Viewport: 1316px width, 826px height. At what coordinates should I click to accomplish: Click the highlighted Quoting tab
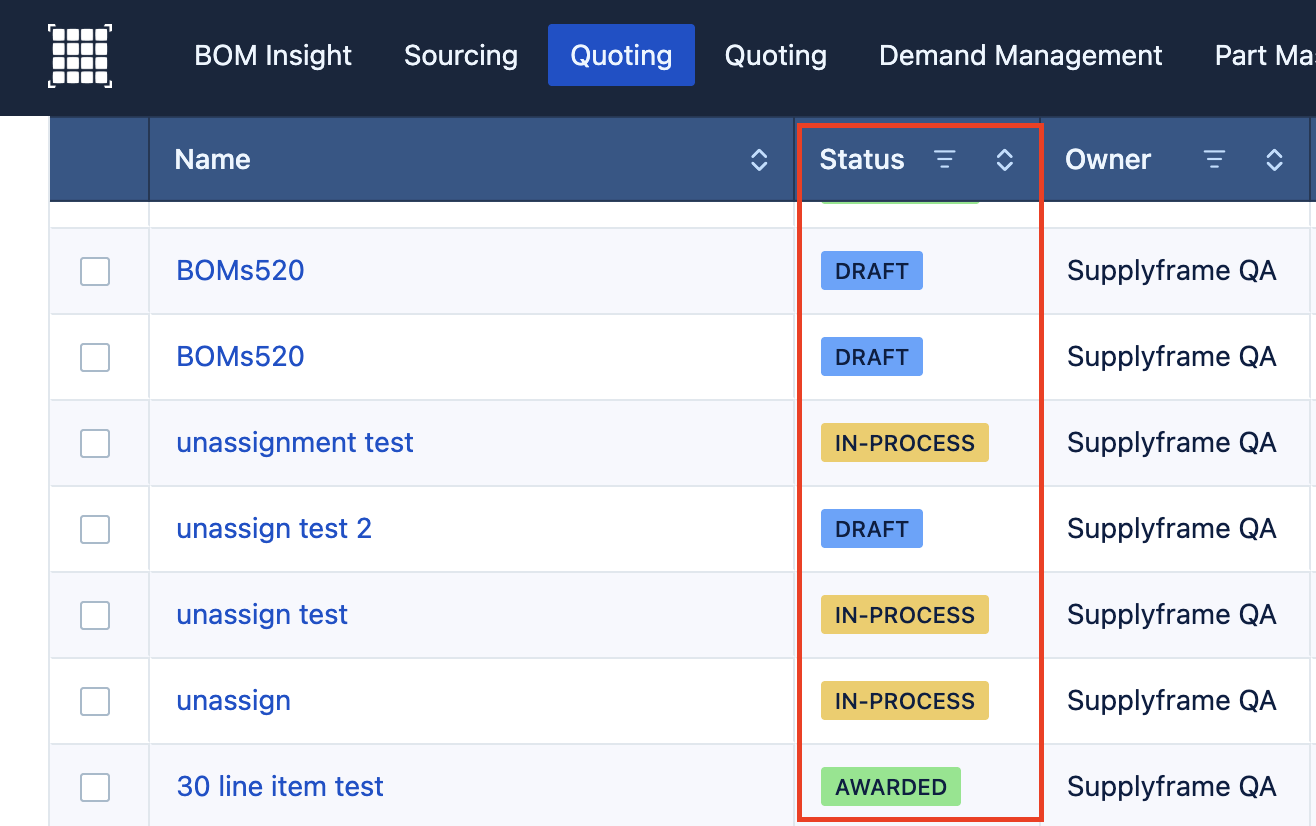coord(621,56)
